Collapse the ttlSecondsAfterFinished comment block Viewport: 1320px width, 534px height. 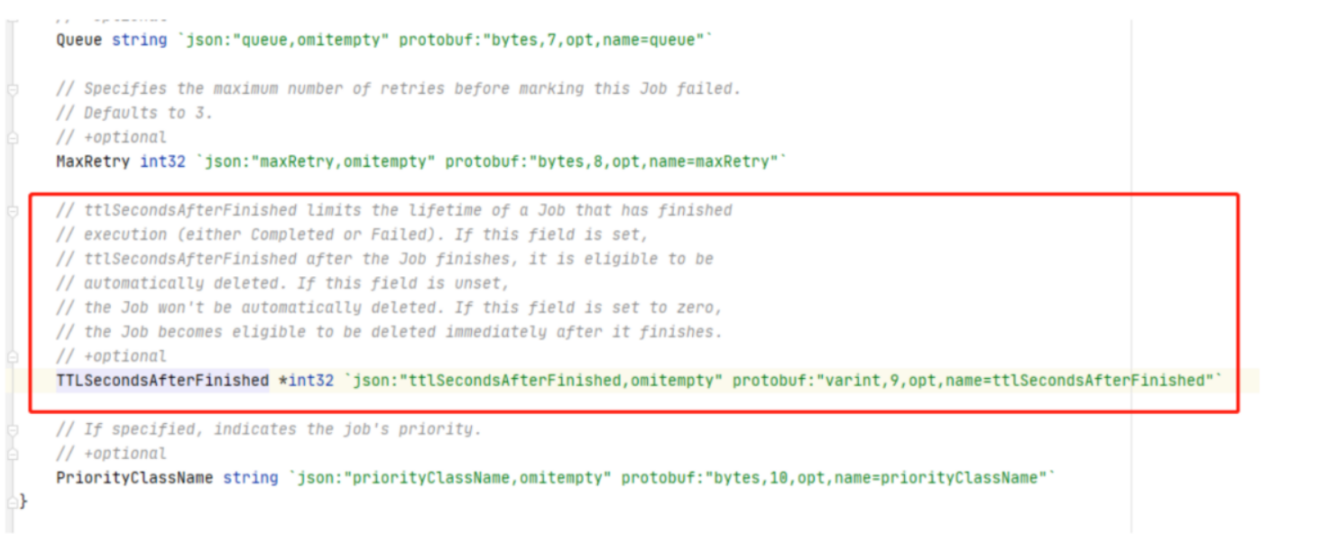pyautogui.click(x=13, y=211)
